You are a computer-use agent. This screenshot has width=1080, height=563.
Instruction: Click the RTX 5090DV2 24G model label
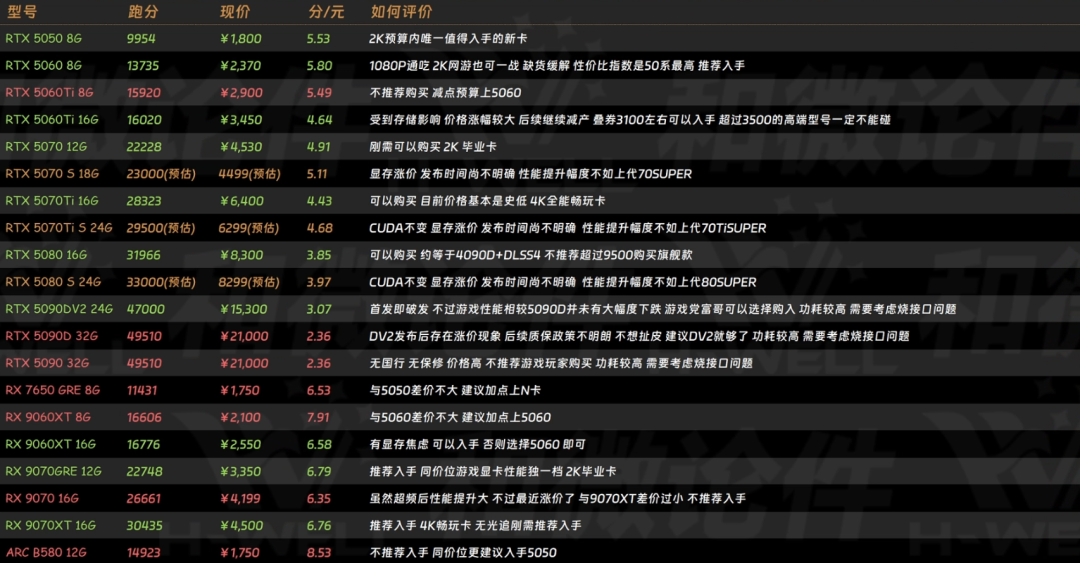(59, 309)
